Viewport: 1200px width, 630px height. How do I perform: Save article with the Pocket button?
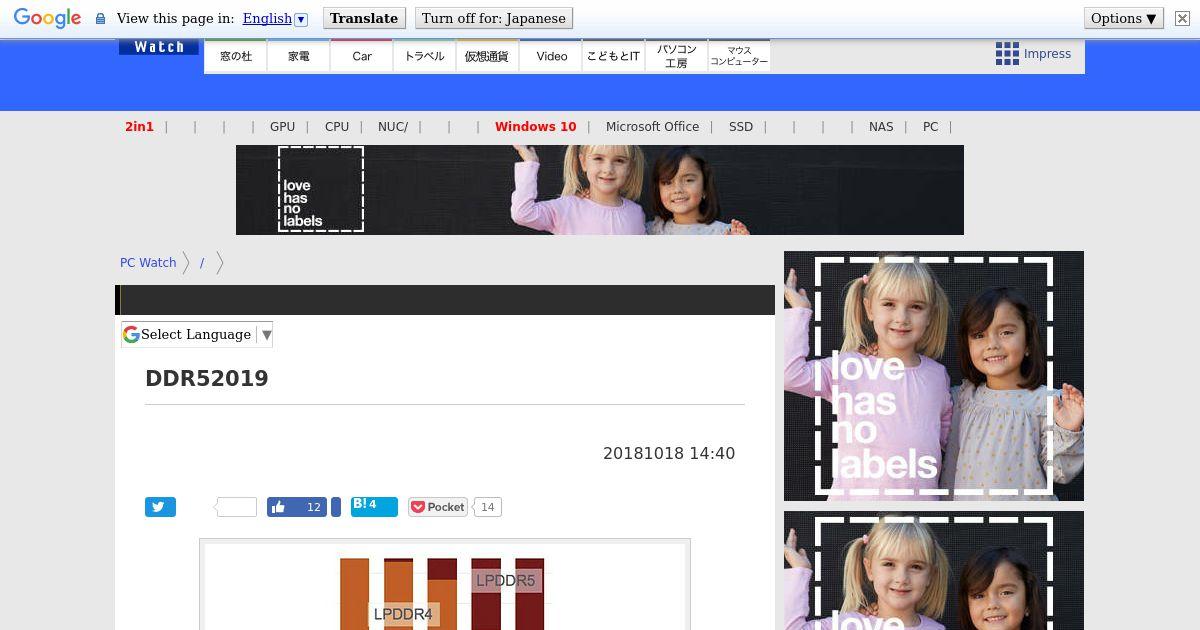point(437,507)
